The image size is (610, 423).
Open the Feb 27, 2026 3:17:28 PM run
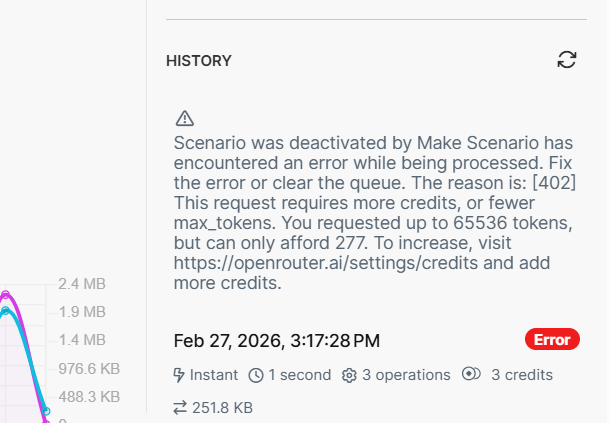tap(277, 341)
